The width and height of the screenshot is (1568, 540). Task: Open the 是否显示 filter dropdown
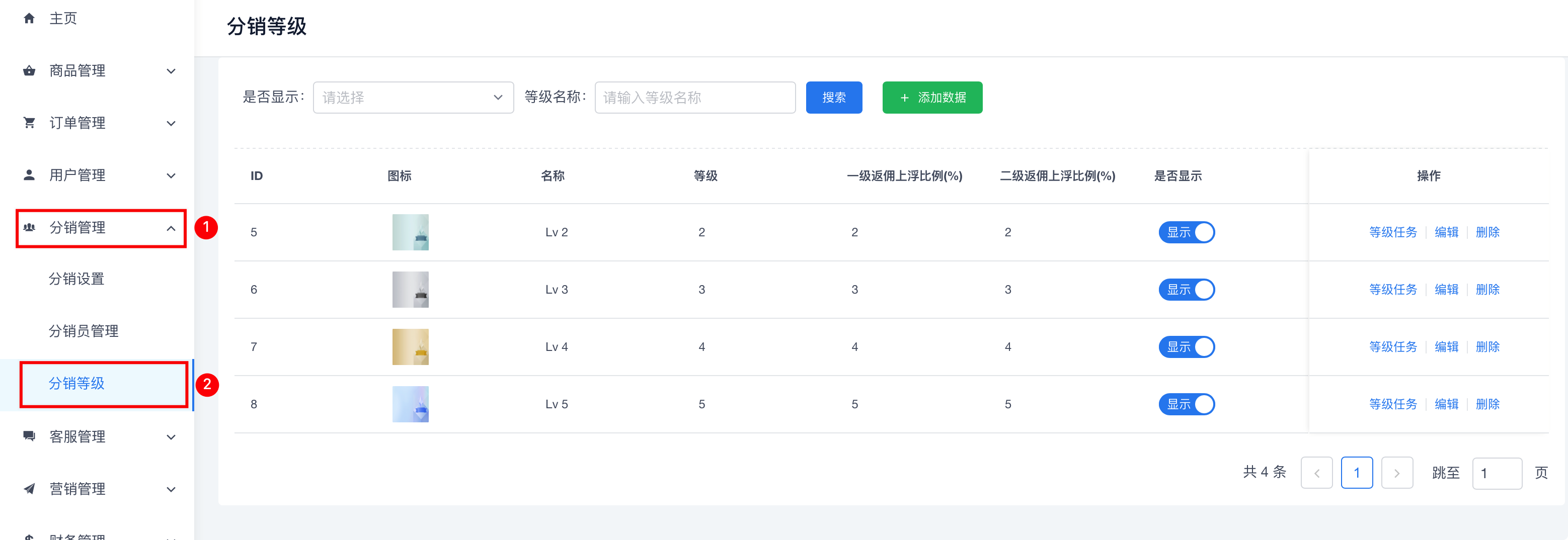coord(413,98)
